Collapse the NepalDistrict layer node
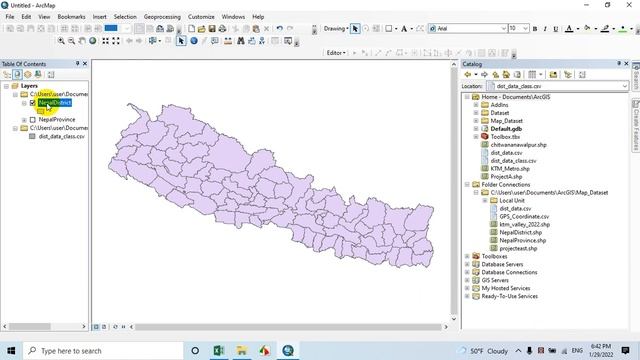Screen dimensions: 640x360 pos(24,103)
